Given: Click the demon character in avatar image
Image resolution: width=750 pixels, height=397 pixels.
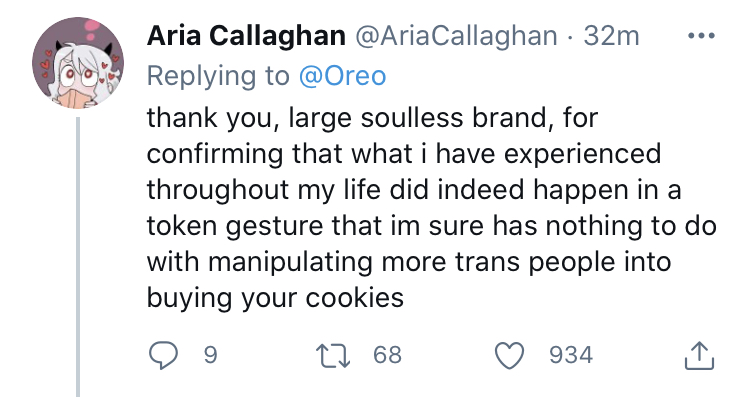Looking at the screenshot, I should click(x=81, y=74).
